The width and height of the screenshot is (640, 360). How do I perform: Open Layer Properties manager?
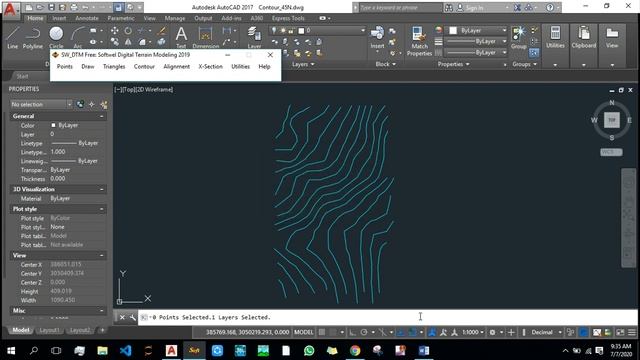tap(254, 38)
